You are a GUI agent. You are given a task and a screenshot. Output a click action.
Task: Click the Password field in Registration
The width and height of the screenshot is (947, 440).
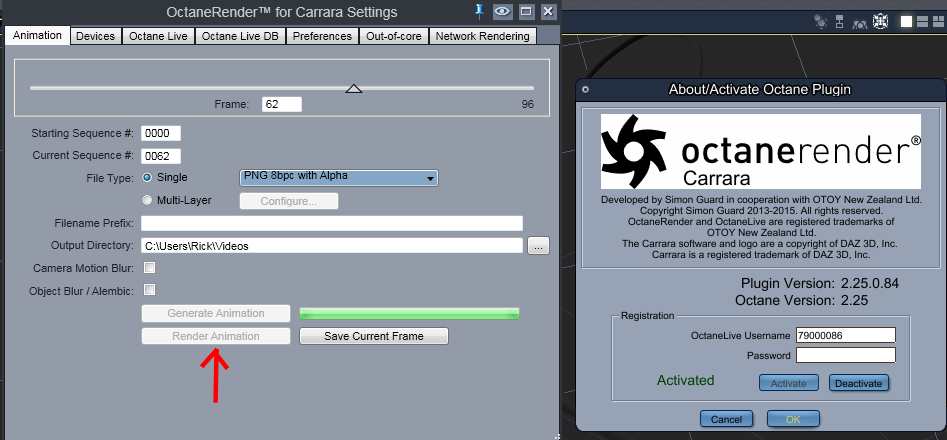click(846, 355)
